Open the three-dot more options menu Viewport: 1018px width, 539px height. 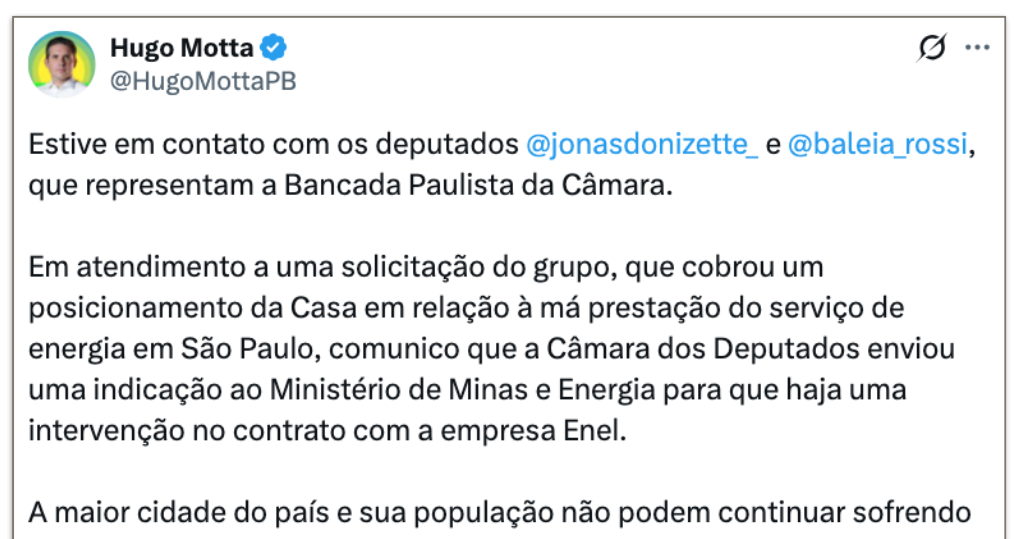point(977,47)
